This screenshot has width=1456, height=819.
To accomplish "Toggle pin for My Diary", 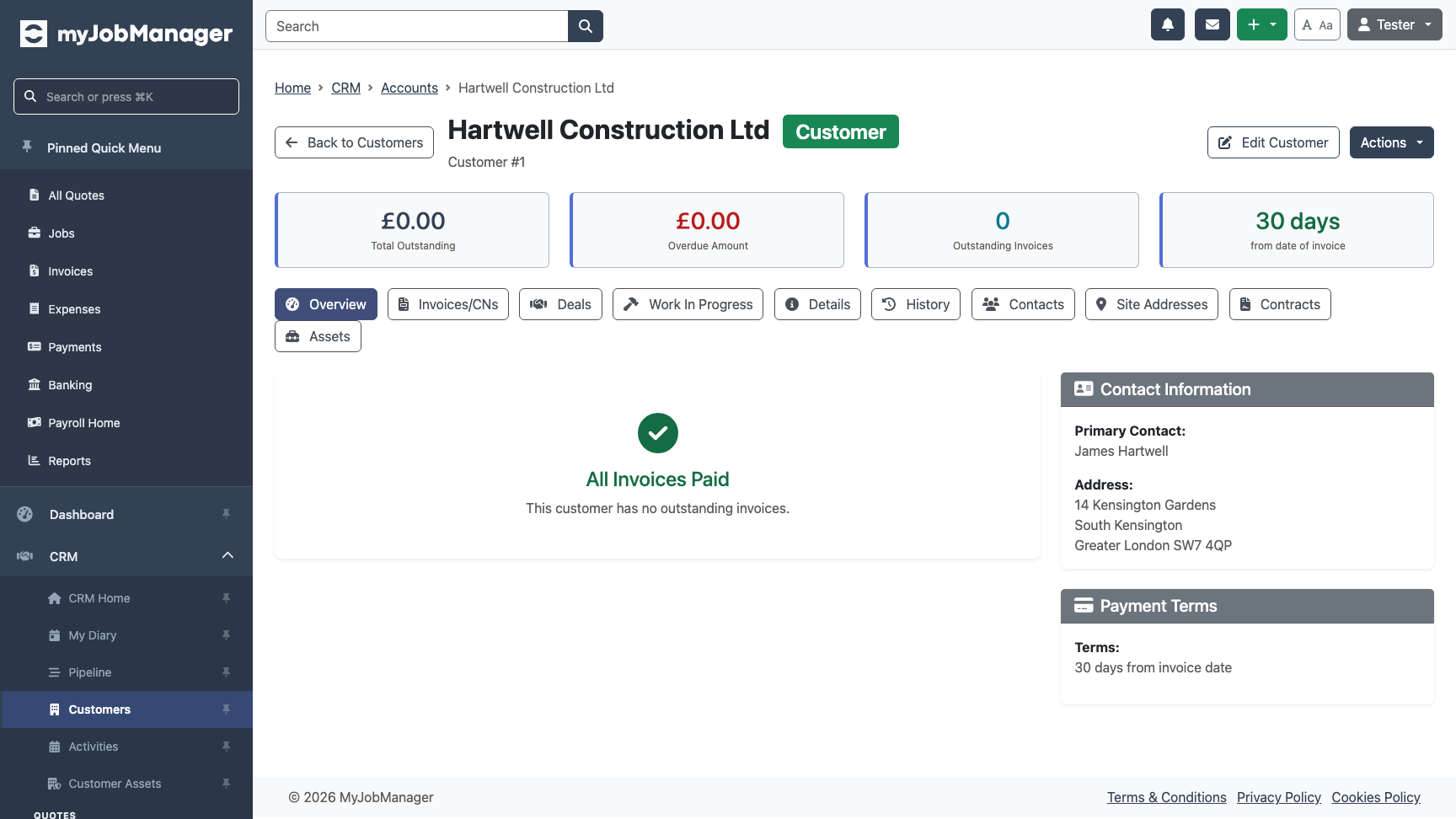I will [x=226, y=635].
